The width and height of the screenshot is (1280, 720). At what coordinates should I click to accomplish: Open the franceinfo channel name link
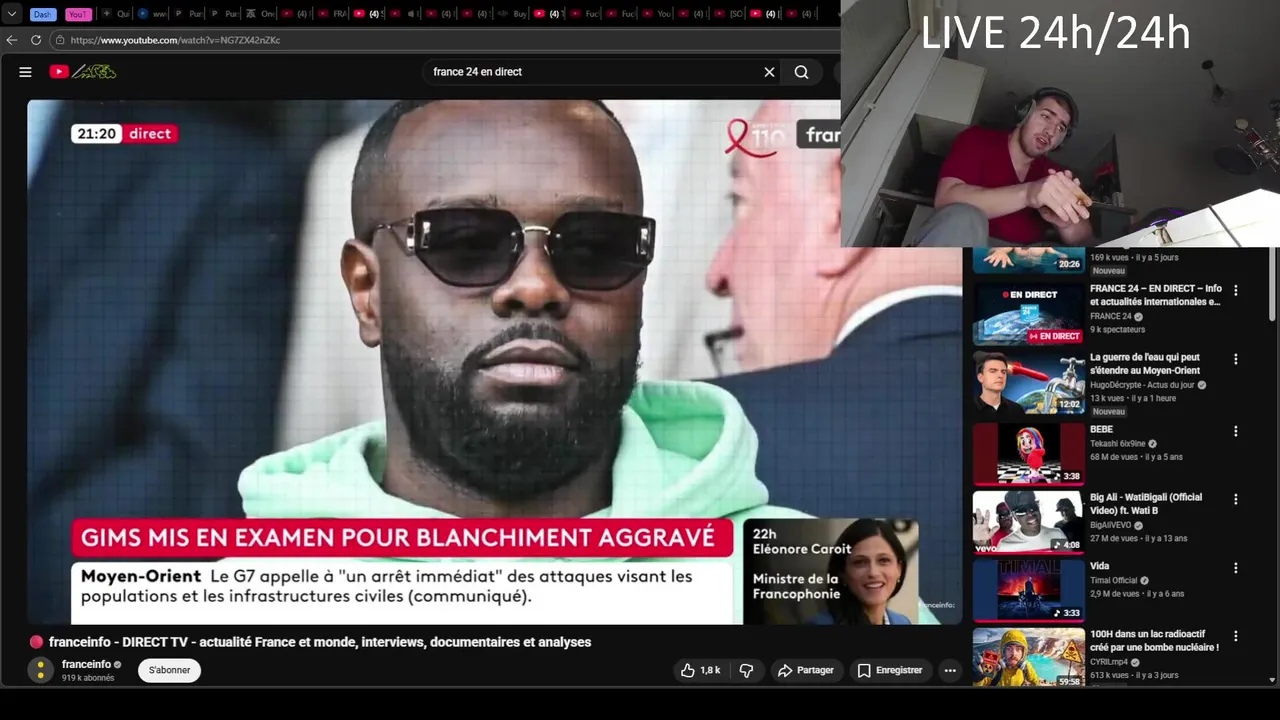point(86,664)
